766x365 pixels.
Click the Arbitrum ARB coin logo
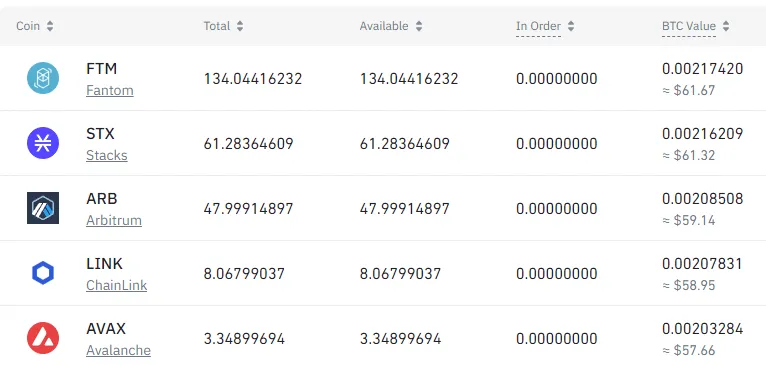click(x=43, y=208)
